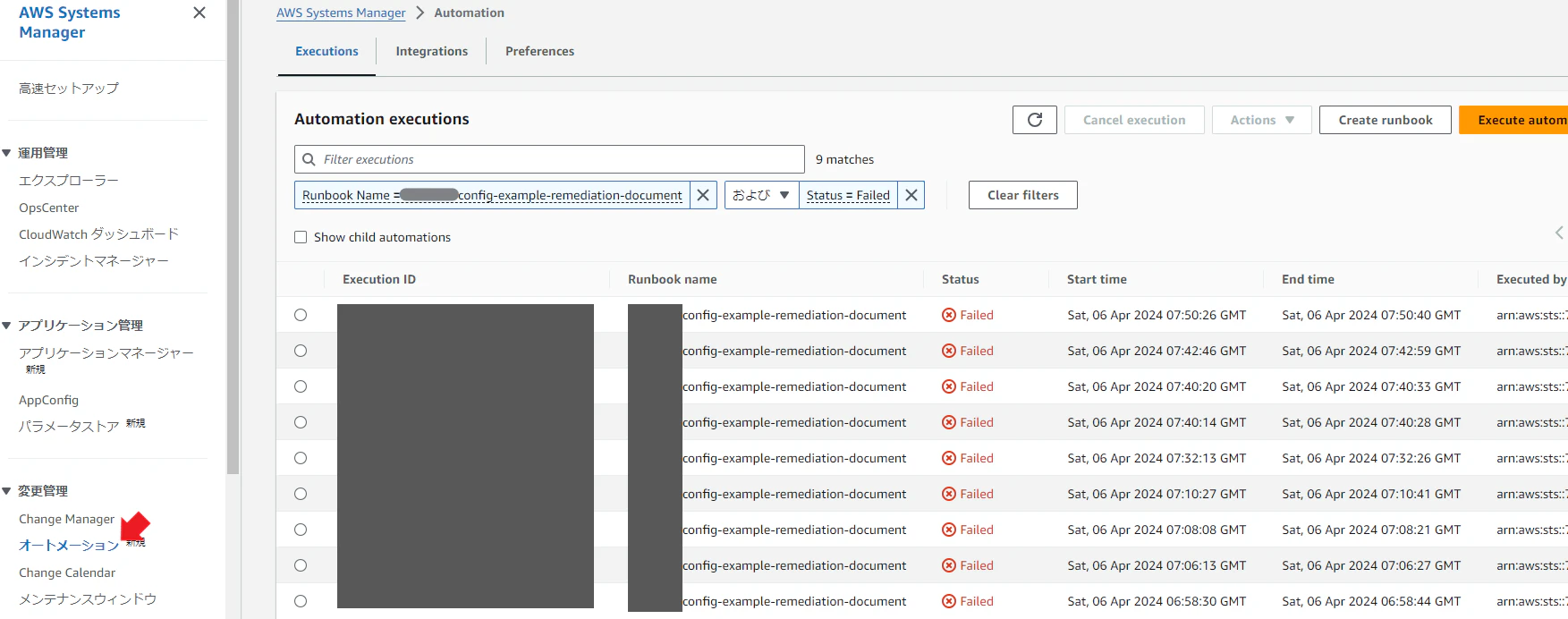Collapse the 運用管理 sidebar section

click(x=7, y=153)
